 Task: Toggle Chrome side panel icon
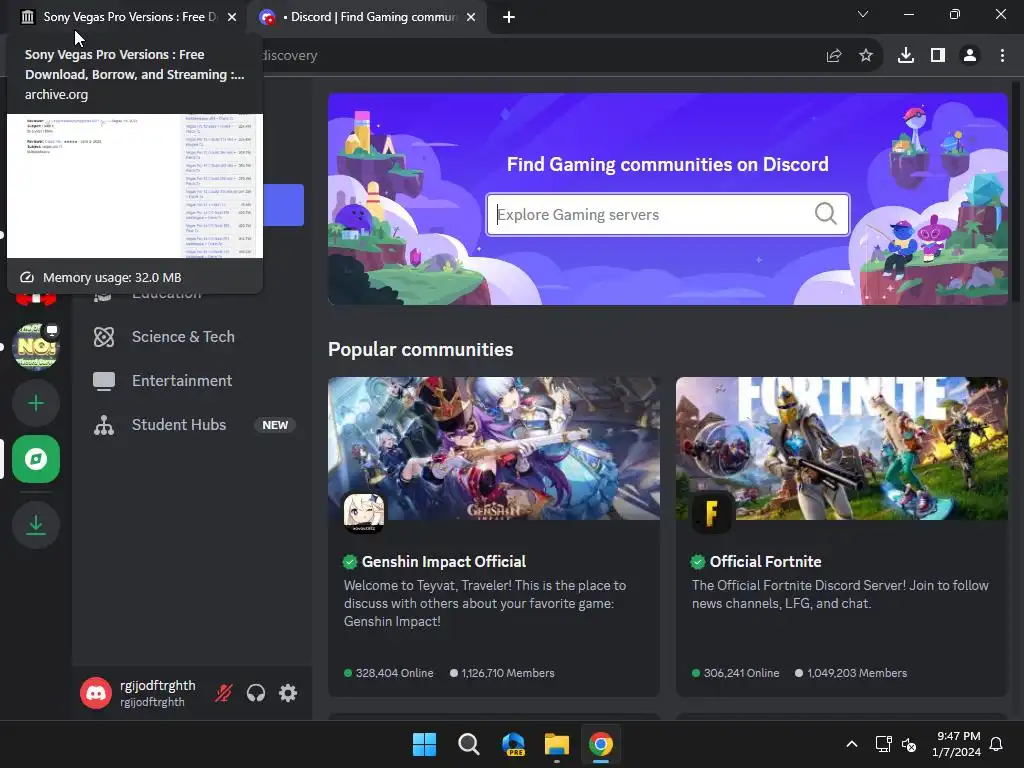pyautogui.click(x=938, y=56)
